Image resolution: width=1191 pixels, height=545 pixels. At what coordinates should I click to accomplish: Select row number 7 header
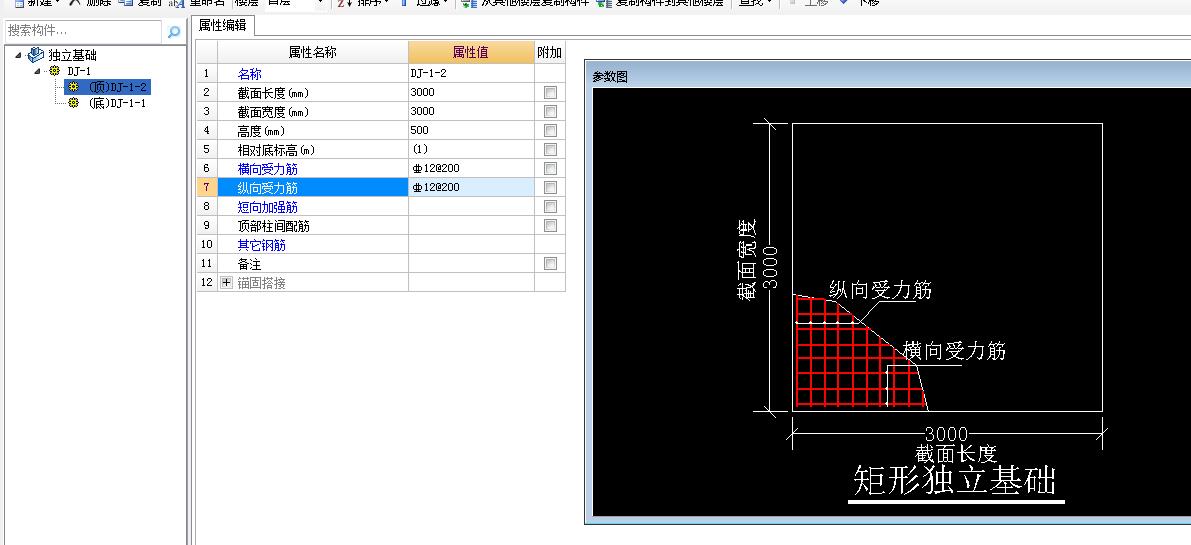click(207, 187)
